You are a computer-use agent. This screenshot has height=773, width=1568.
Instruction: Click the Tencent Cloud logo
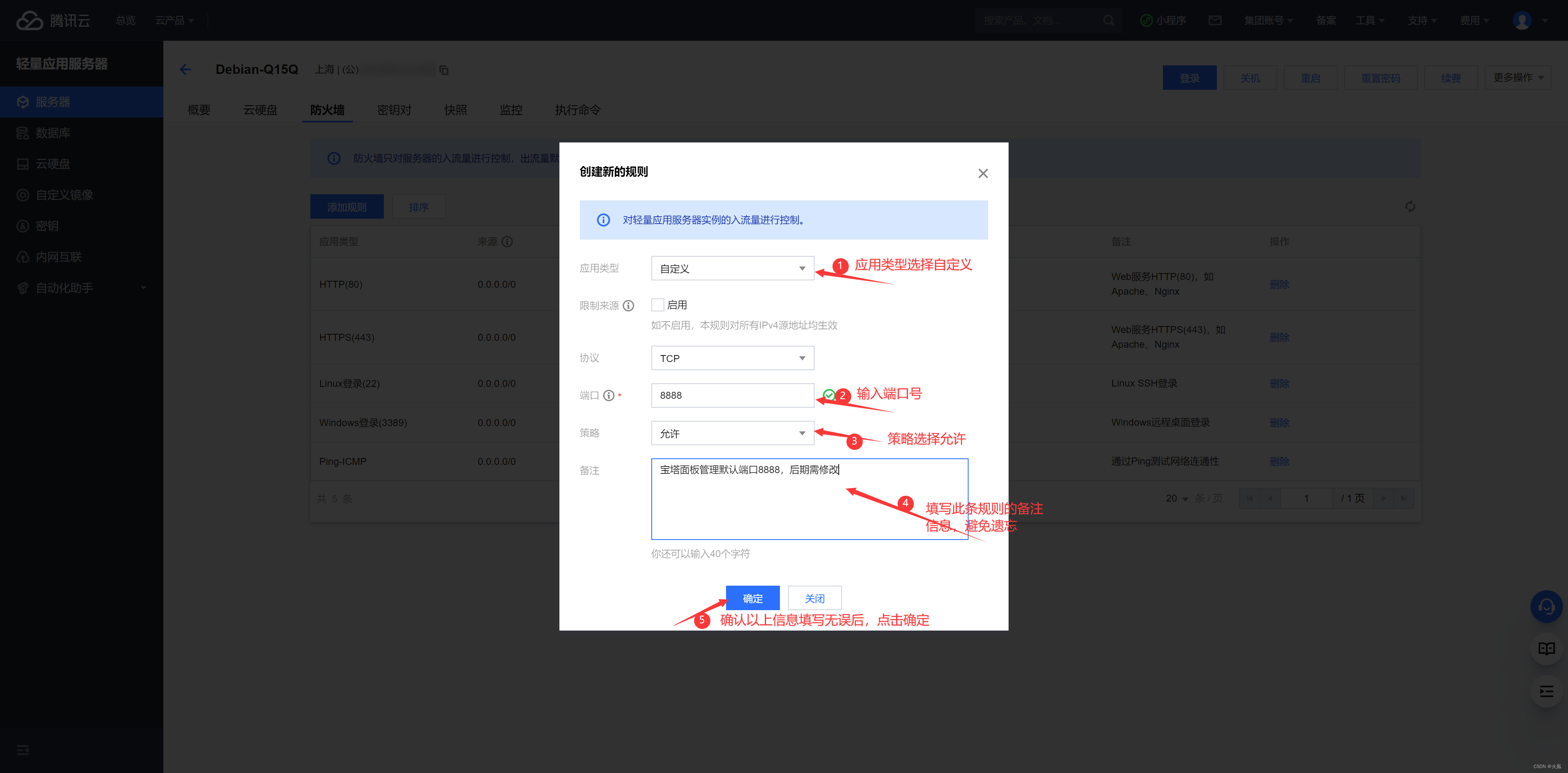pyautogui.click(x=53, y=20)
